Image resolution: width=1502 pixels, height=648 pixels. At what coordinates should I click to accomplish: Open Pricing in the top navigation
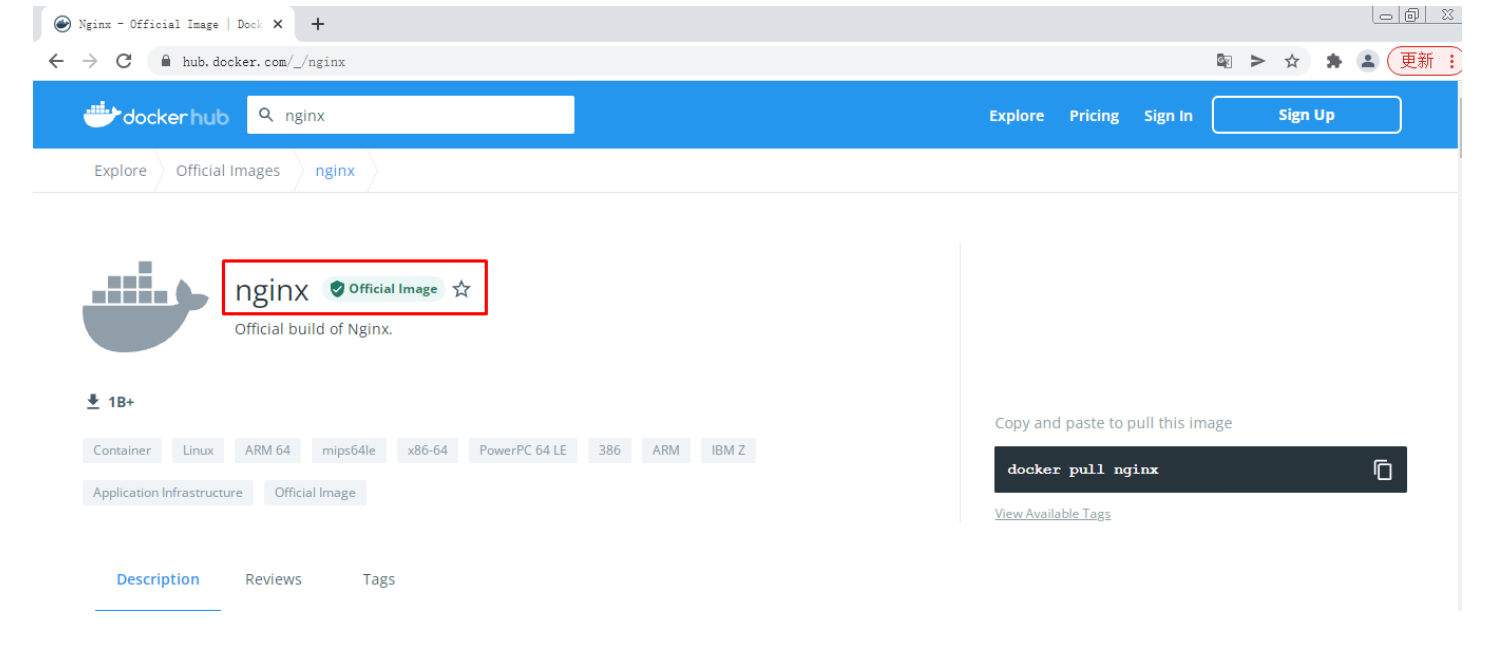click(1094, 116)
